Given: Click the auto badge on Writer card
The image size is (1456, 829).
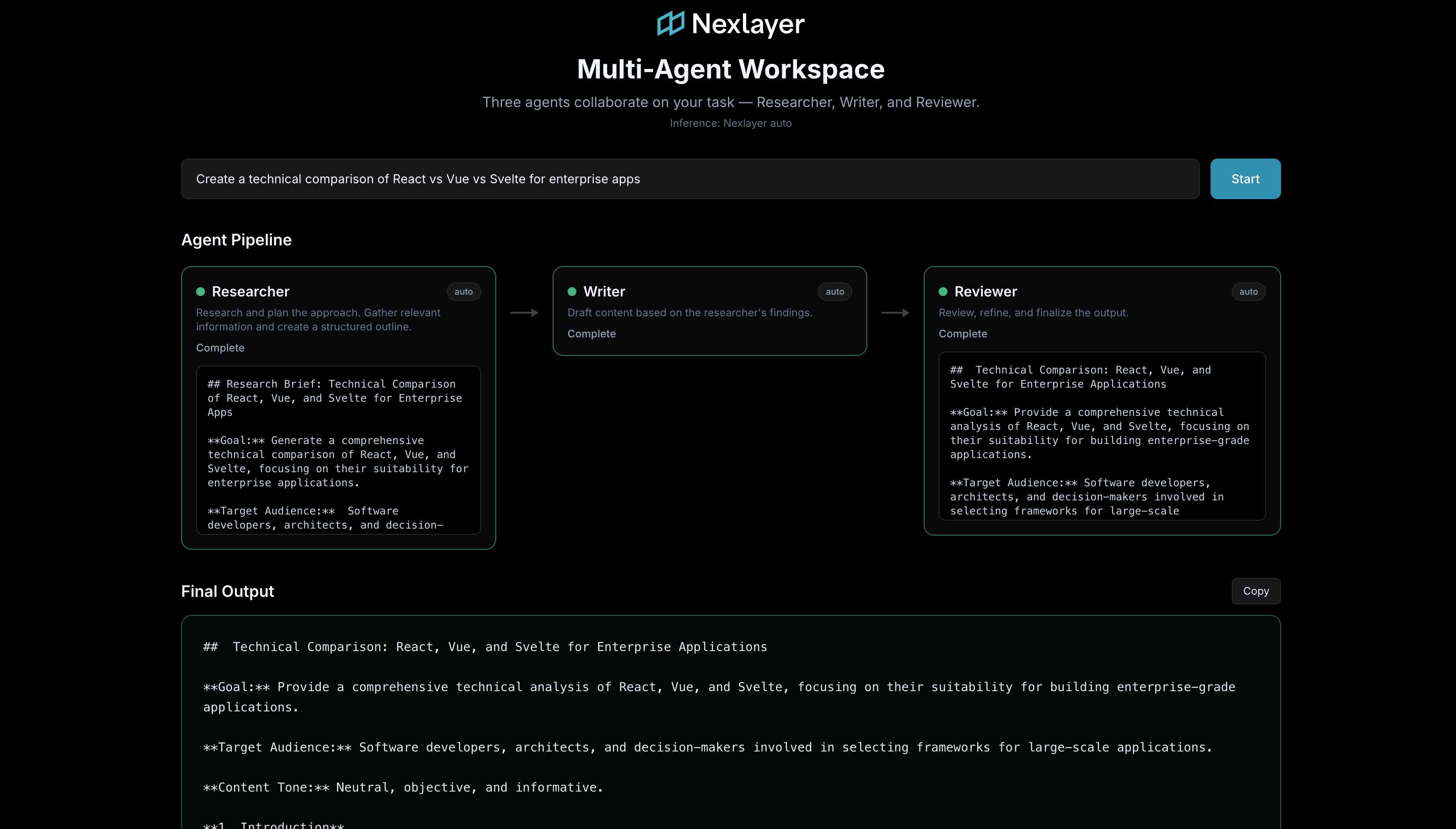Looking at the screenshot, I should pyautogui.click(x=835, y=292).
